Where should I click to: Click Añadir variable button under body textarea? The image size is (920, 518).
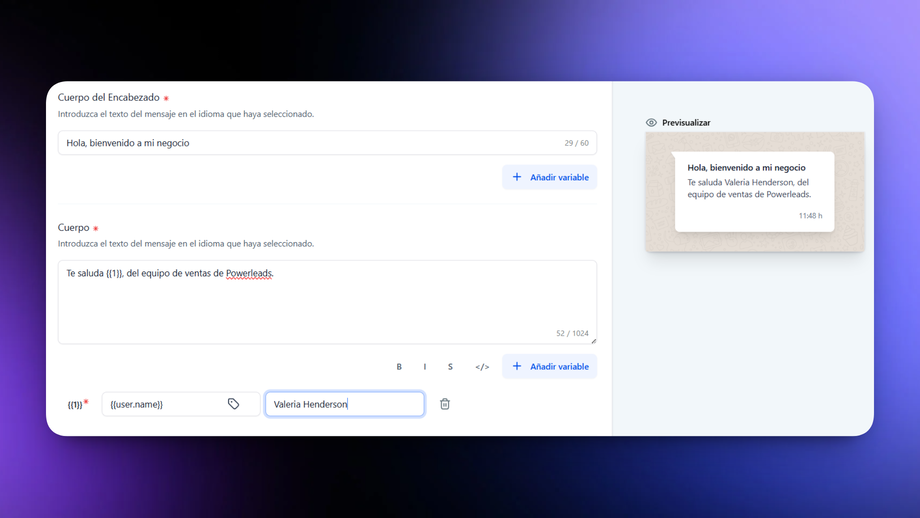[549, 366]
